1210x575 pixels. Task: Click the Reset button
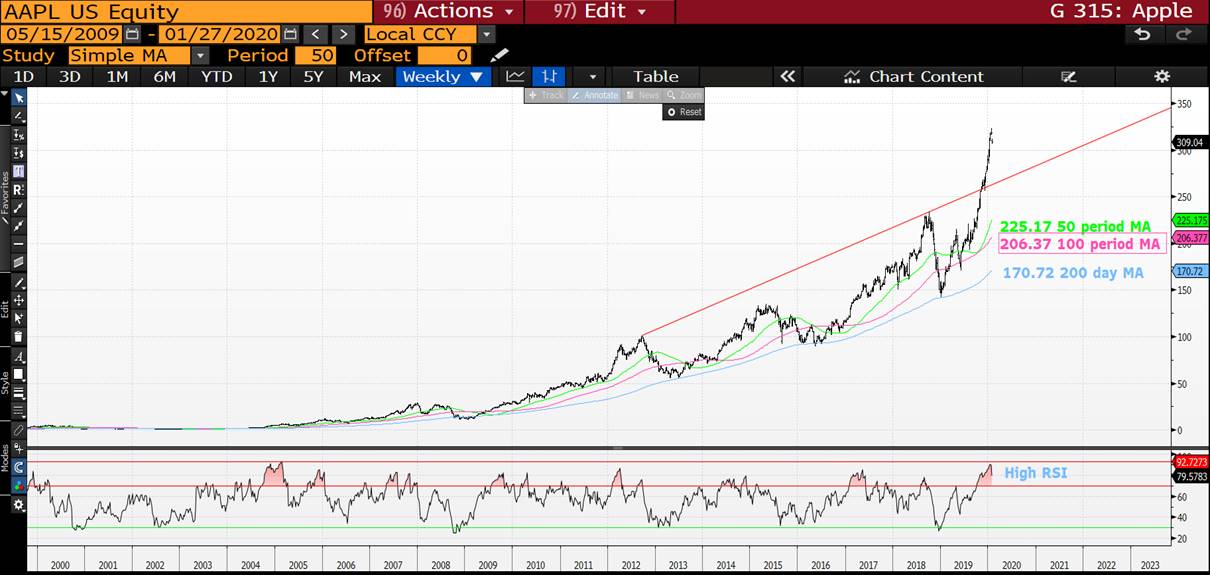click(x=684, y=112)
